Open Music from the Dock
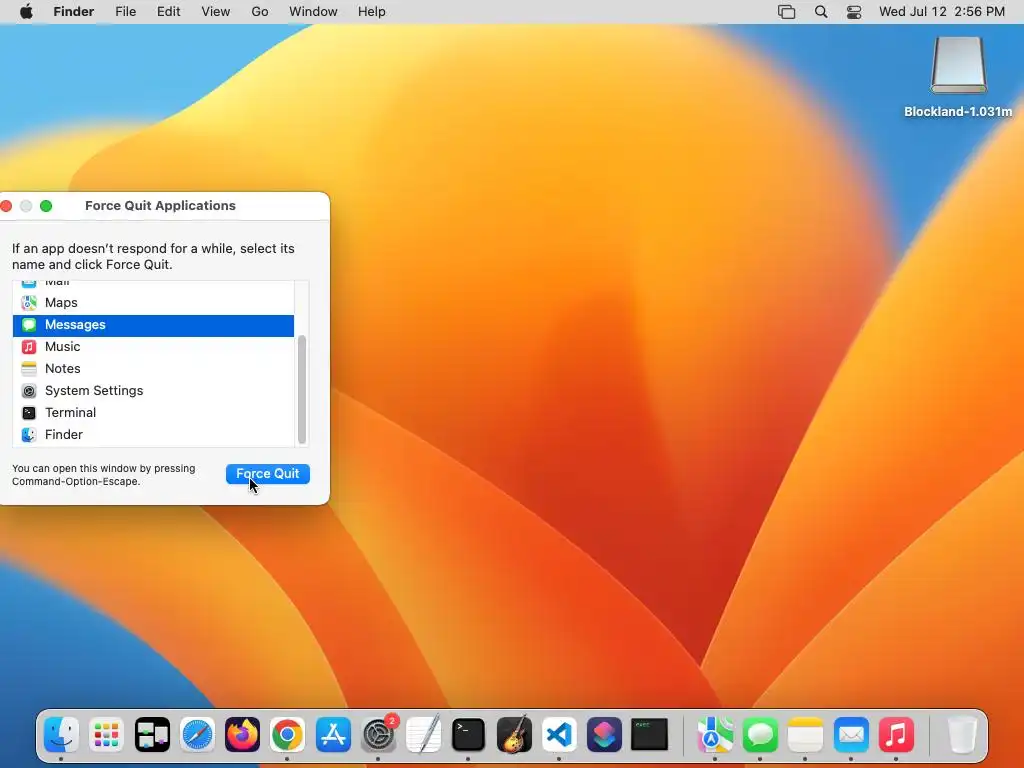The width and height of the screenshot is (1024, 768). tap(896, 735)
